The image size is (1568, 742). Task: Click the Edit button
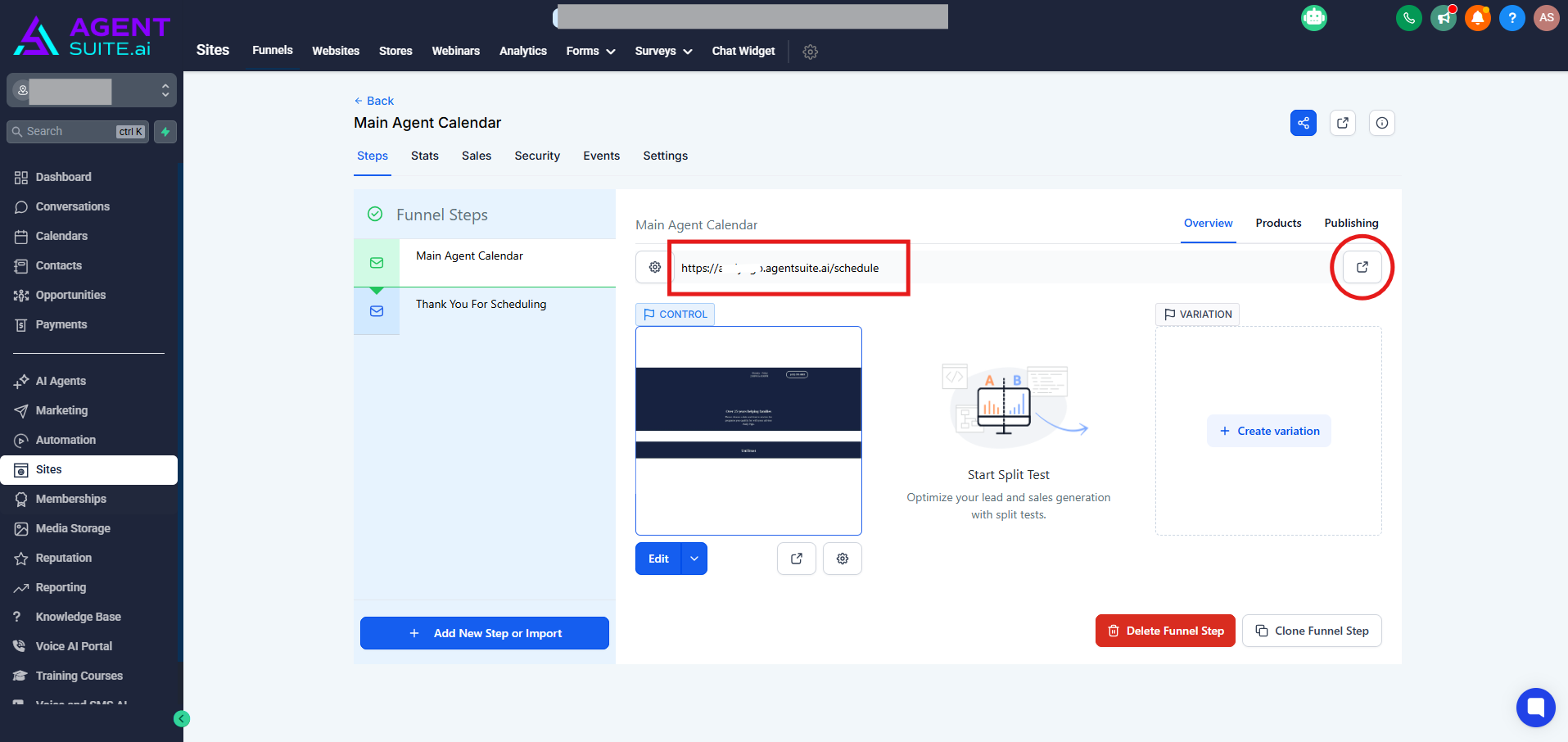[658, 559]
